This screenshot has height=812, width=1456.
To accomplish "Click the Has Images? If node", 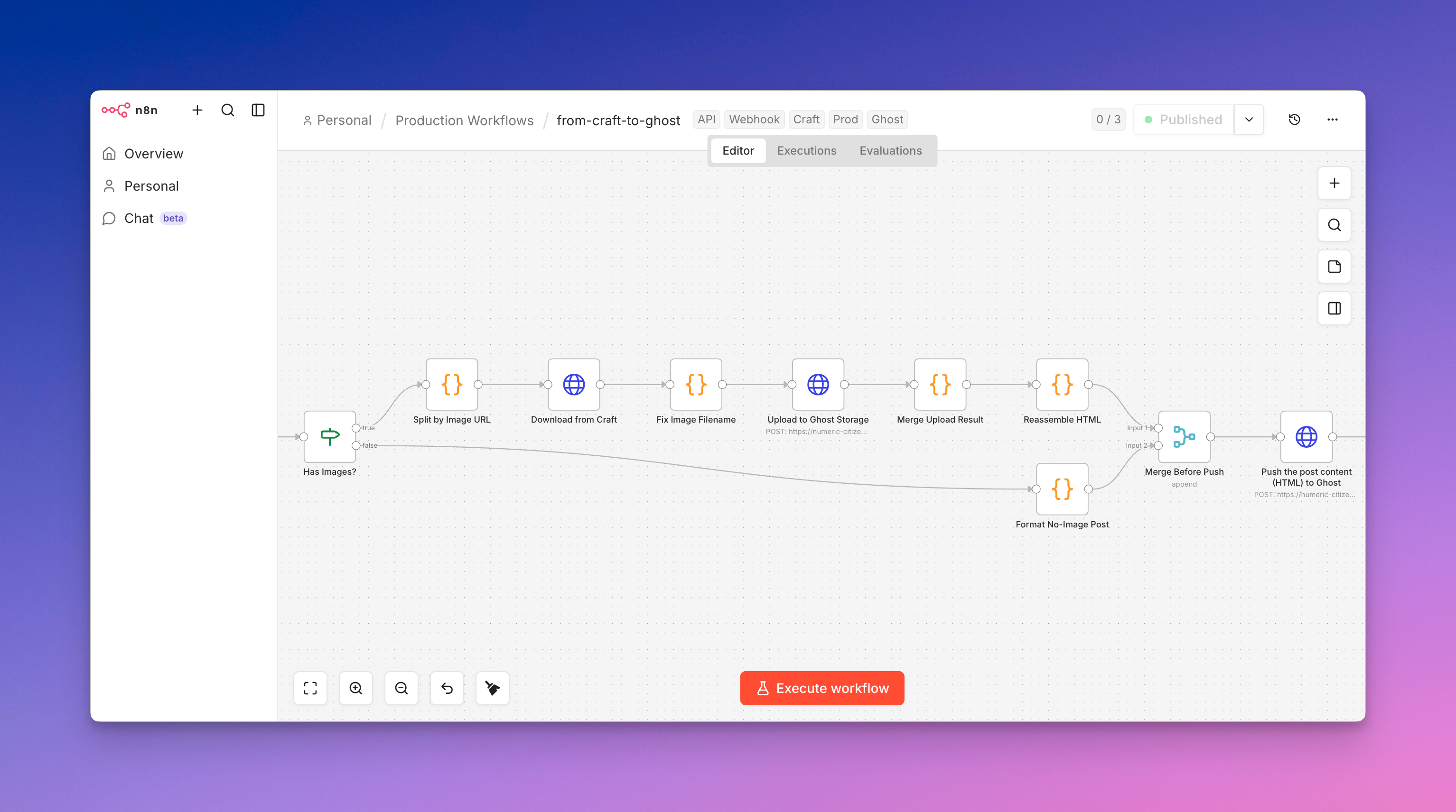I will [x=329, y=437].
